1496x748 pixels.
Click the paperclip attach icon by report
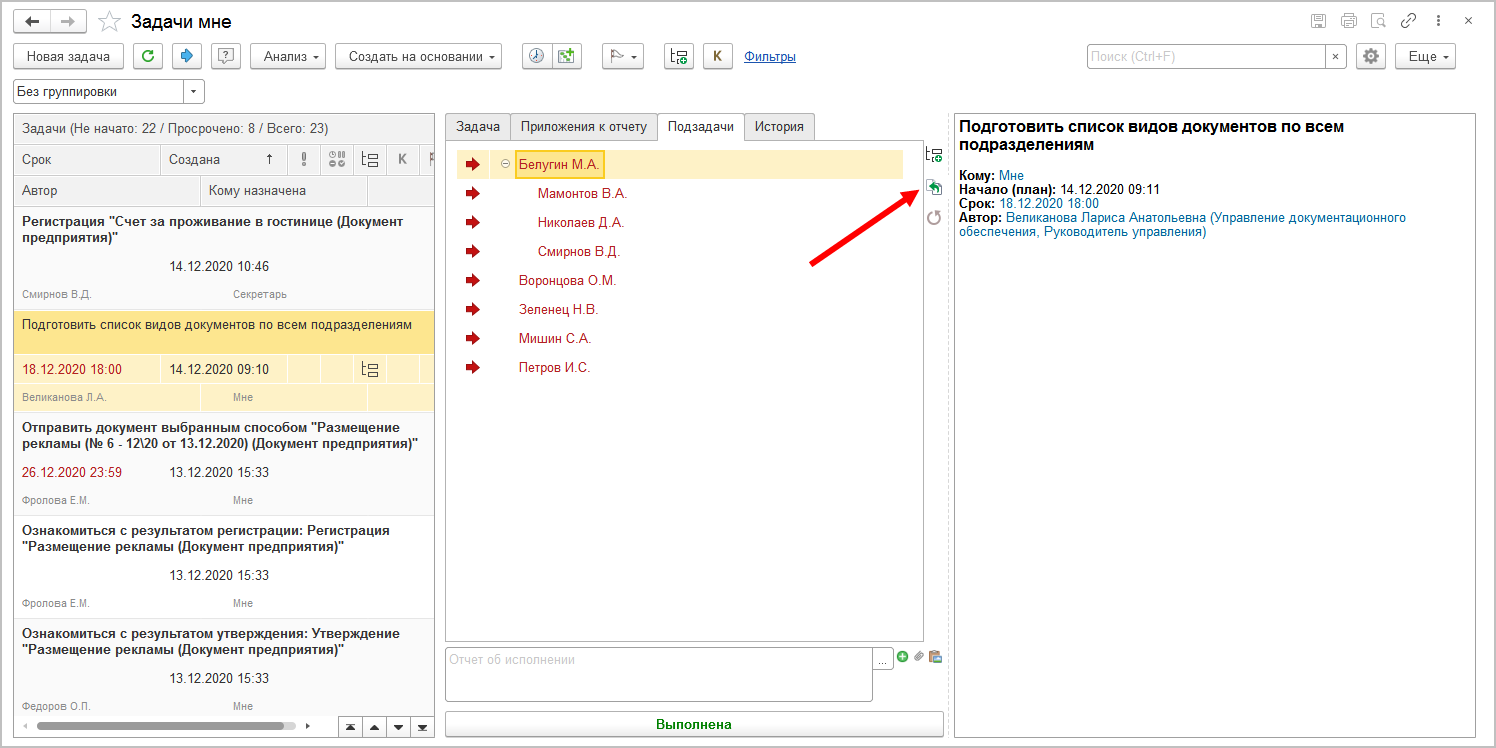pyautogui.click(x=919, y=657)
